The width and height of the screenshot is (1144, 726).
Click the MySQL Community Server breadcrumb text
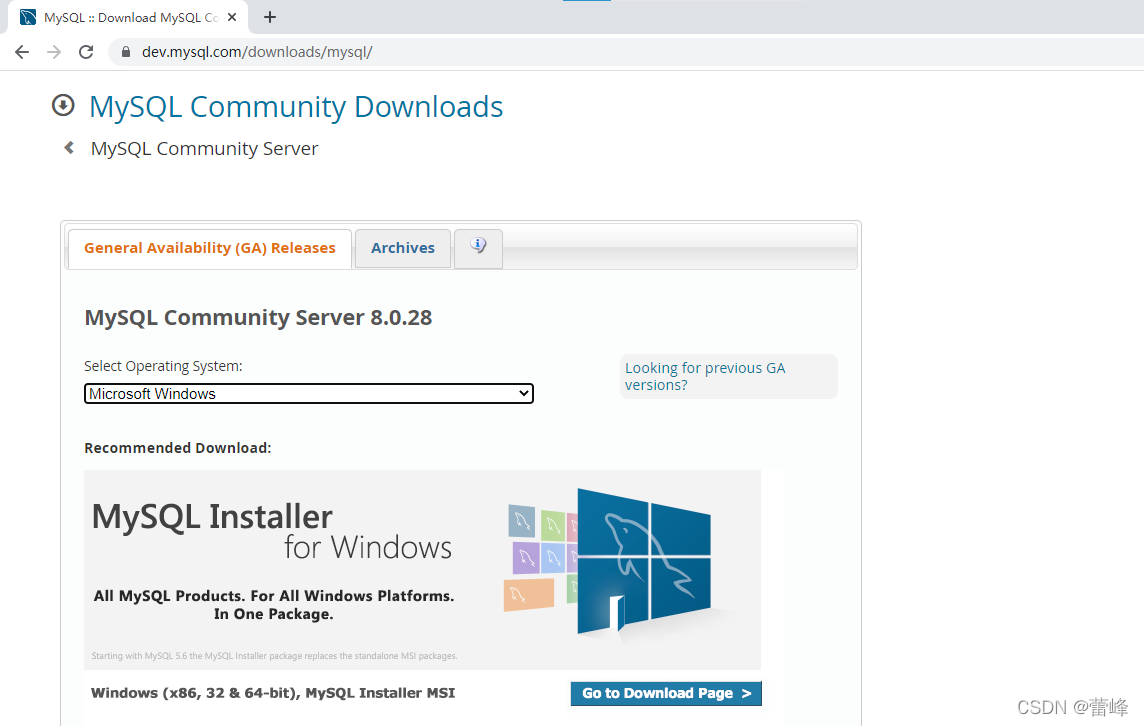pos(204,149)
